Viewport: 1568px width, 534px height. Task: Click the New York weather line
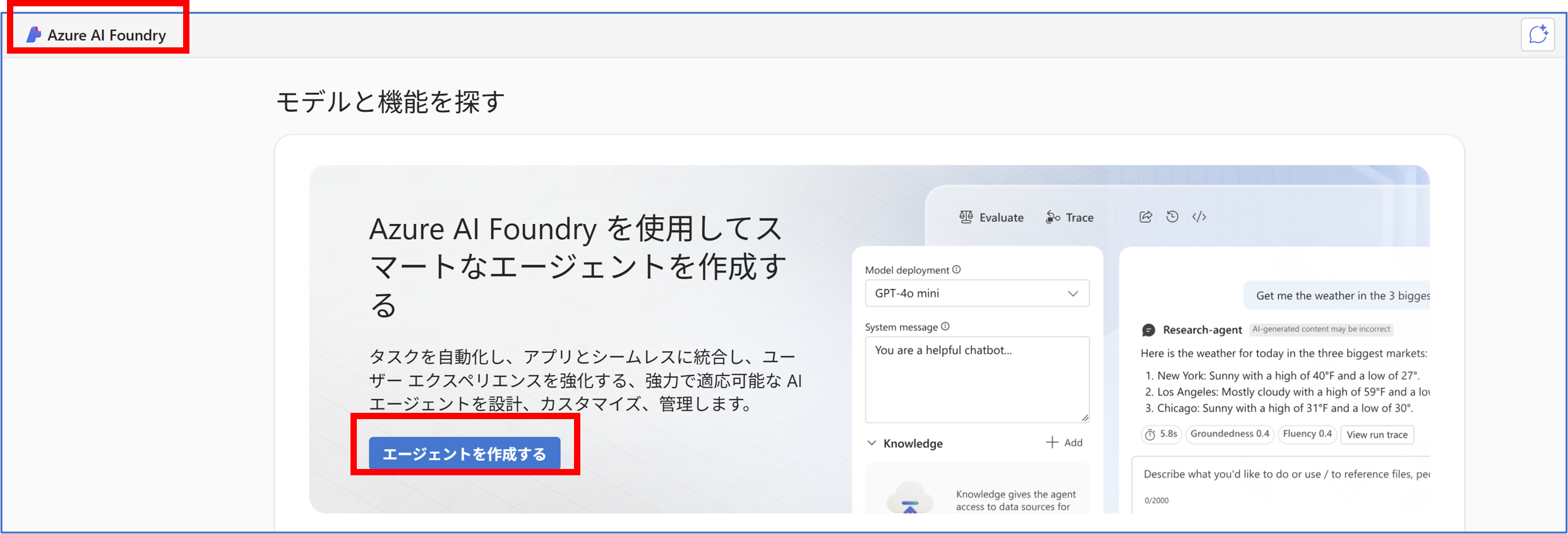tap(1282, 376)
